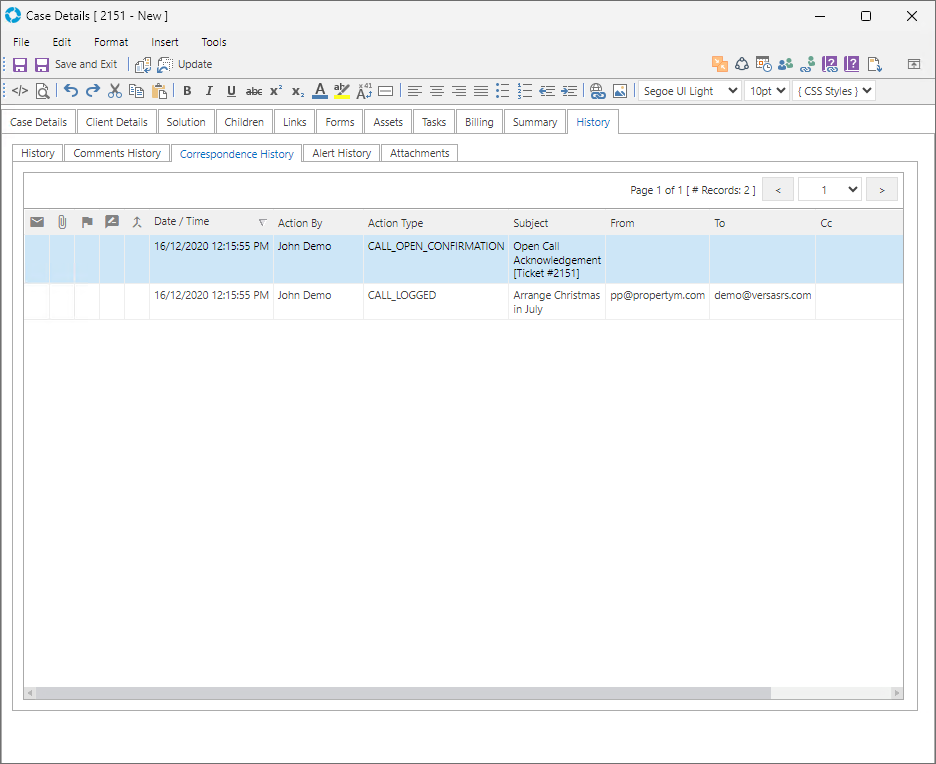The width and height of the screenshot is (936, 764).
Task: Click the Undo arrow icon
Action: point(71,91)
